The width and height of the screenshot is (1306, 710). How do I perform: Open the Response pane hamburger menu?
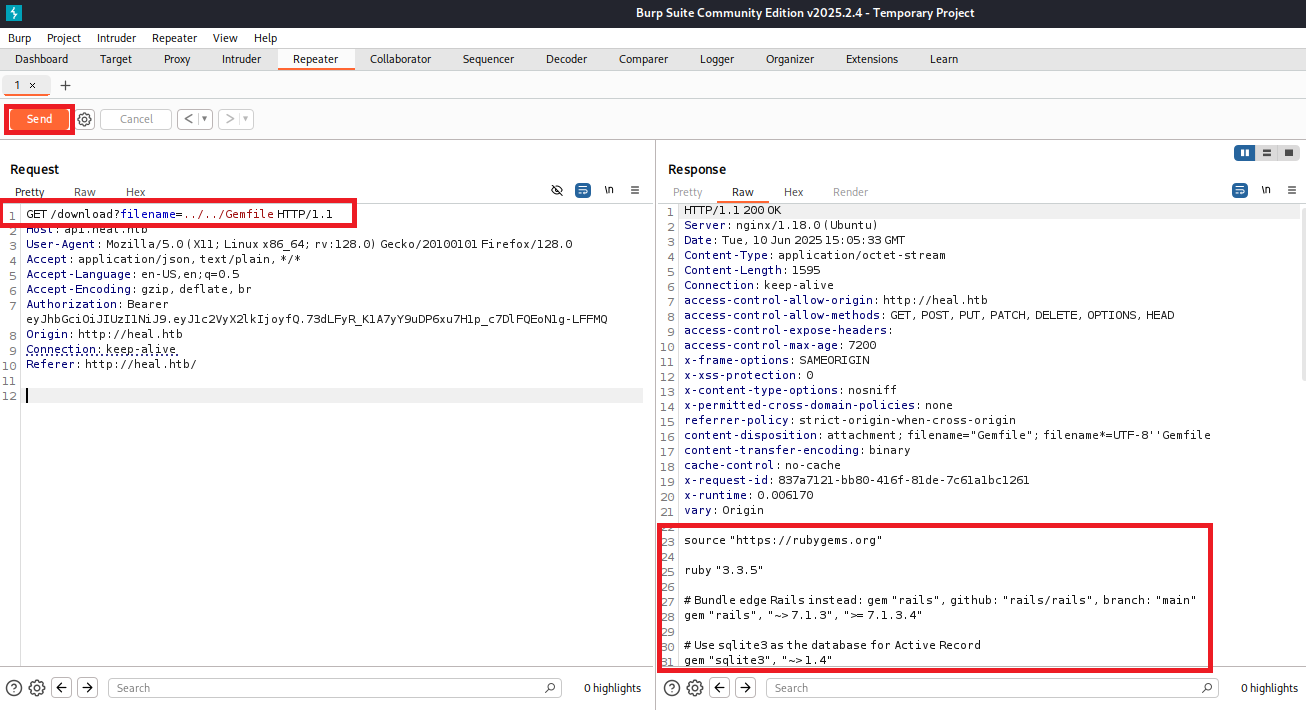(x=1292, y=190)
